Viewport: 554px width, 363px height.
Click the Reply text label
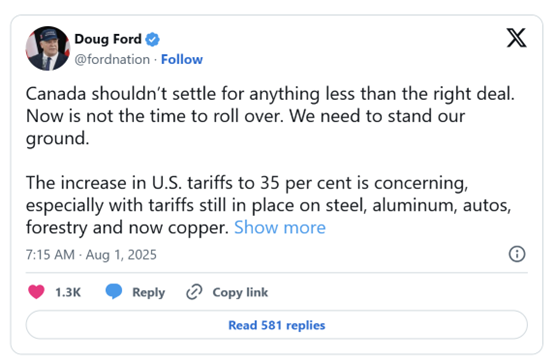coord(148,293)
